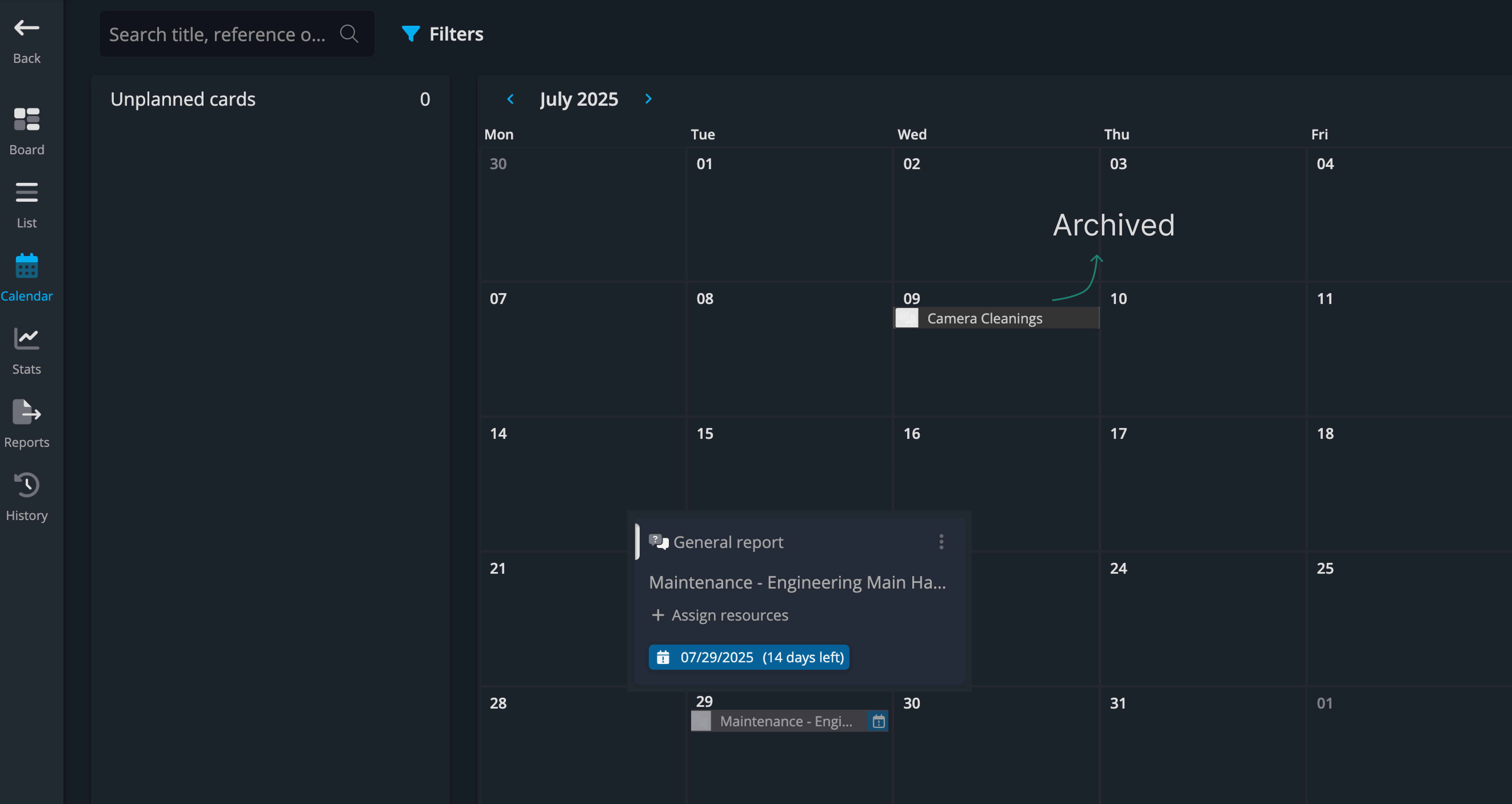Select the day 28 cell

[583, 745]
